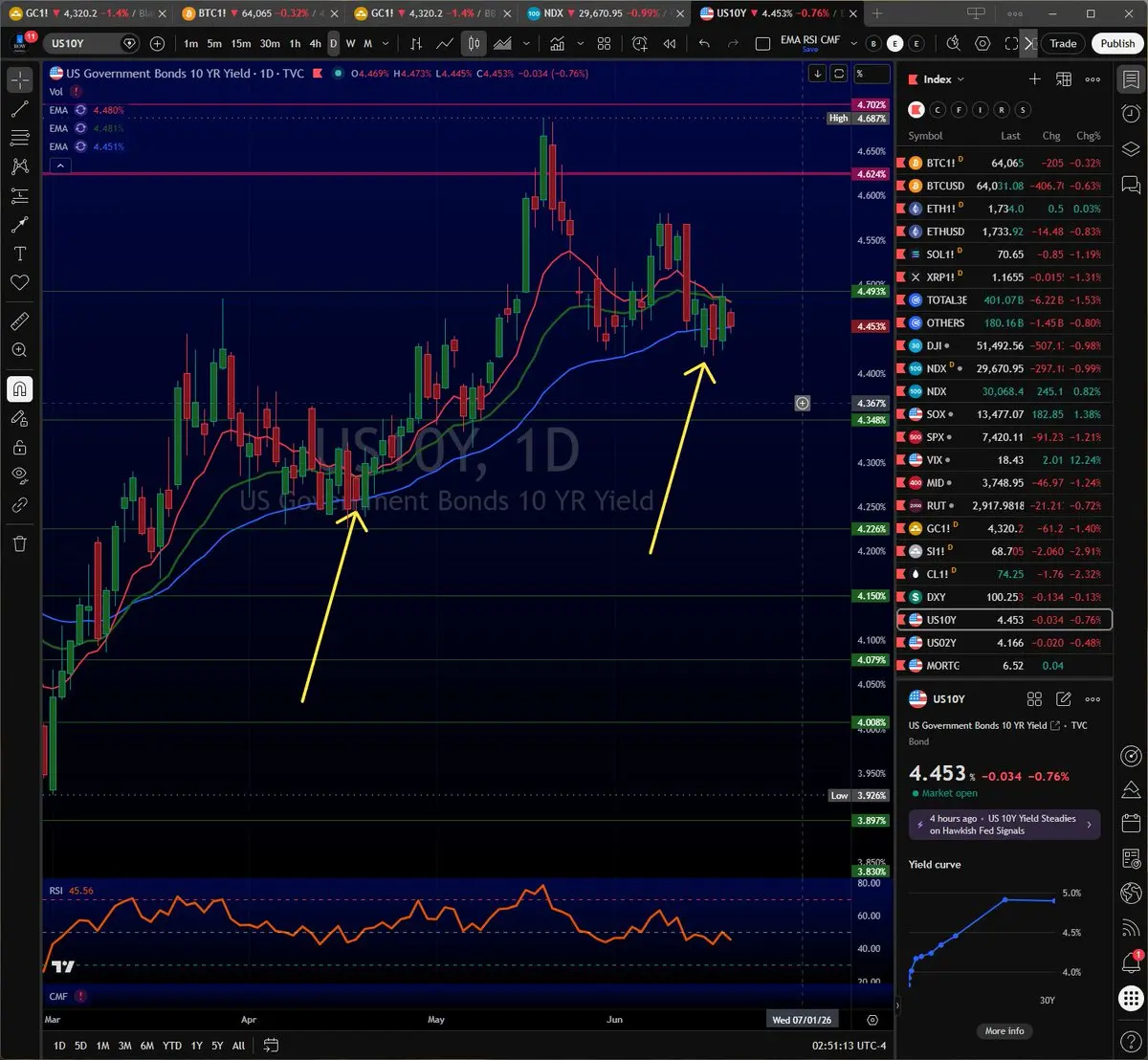Toggle the Magnet mode
1148x1060 pixels.
(20, 388)
